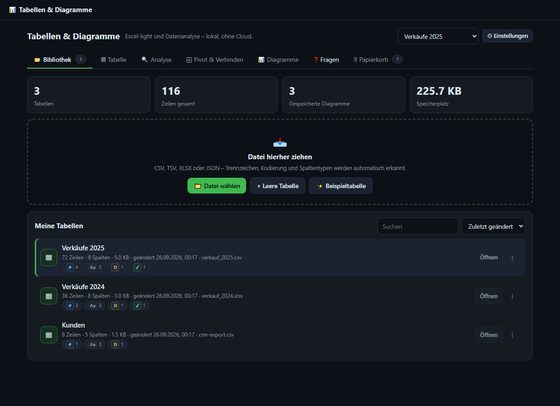560x406 pixels.
Task: Switch to the Diagramme tab
Action: pos(278,60)
